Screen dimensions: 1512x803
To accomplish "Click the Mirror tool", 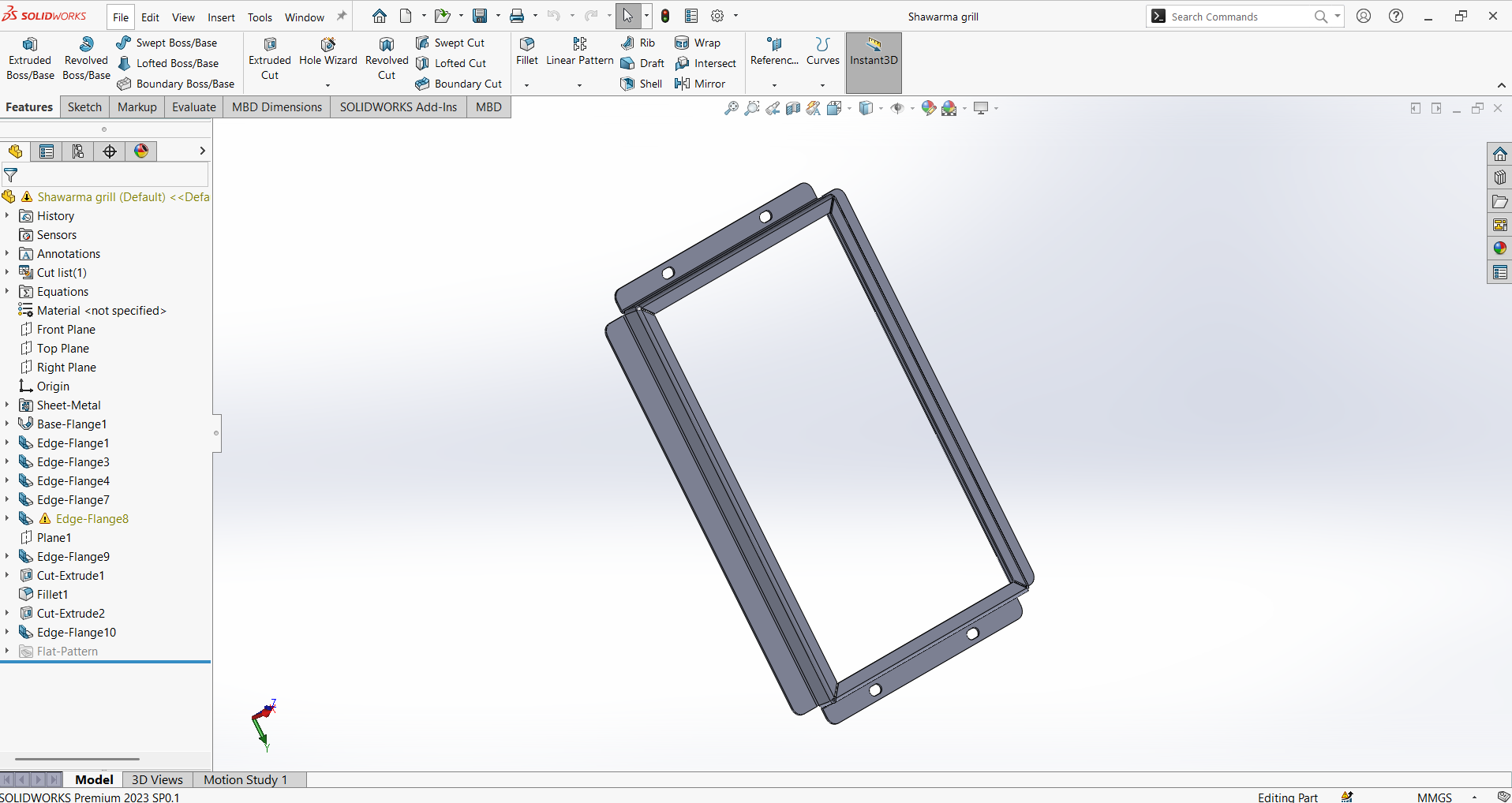I will pos(700,84).
